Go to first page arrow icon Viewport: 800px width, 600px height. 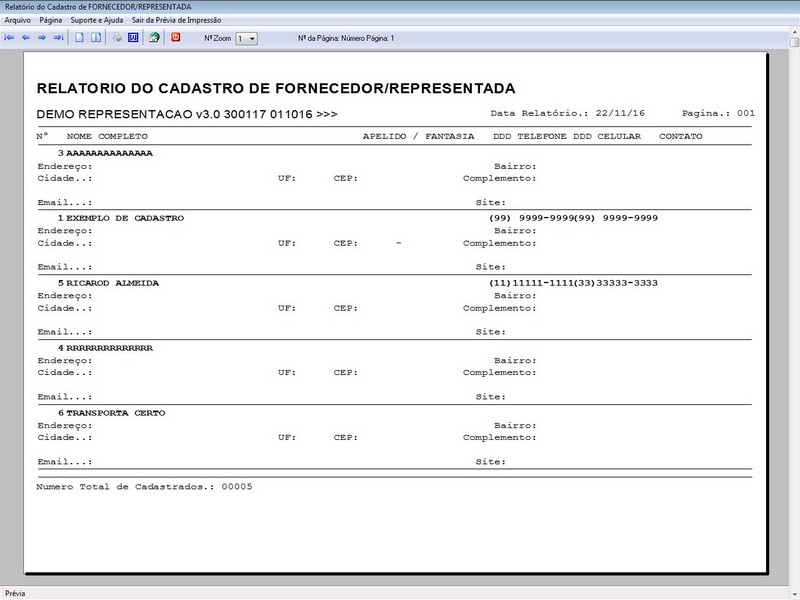click(10, 38)
